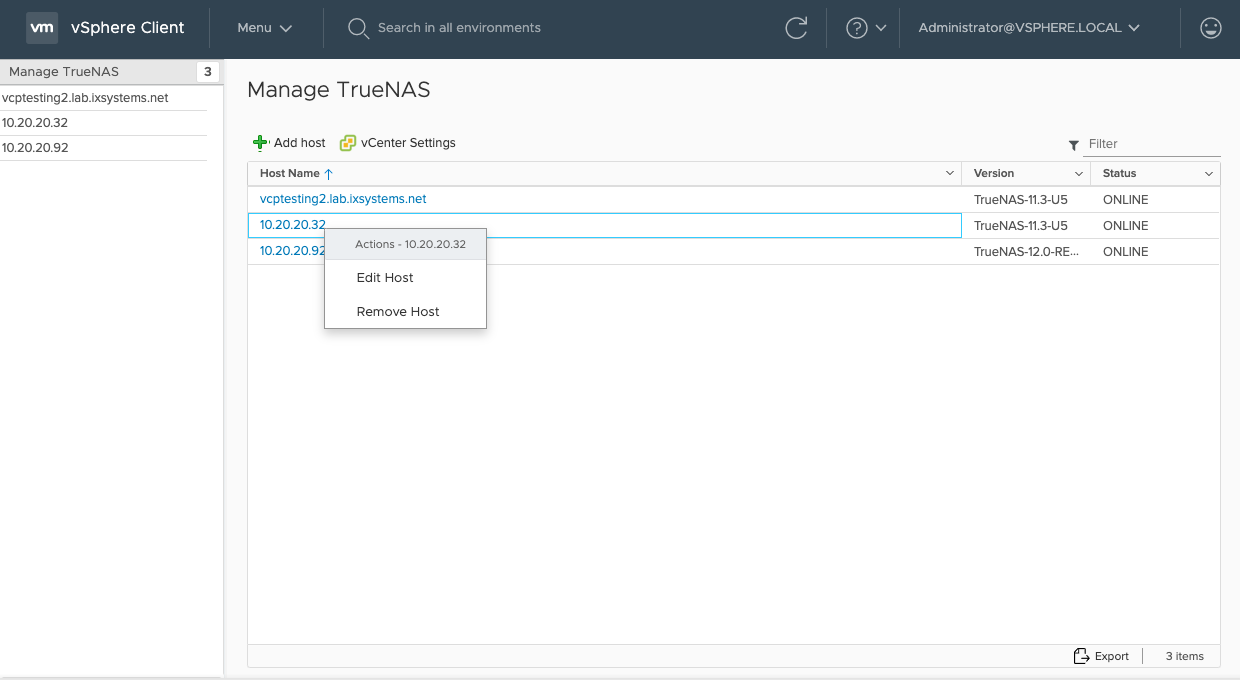Screen dimensions: 1240x680
Task: Open the Status column dropdown chevron
Action: (1208, 174)
